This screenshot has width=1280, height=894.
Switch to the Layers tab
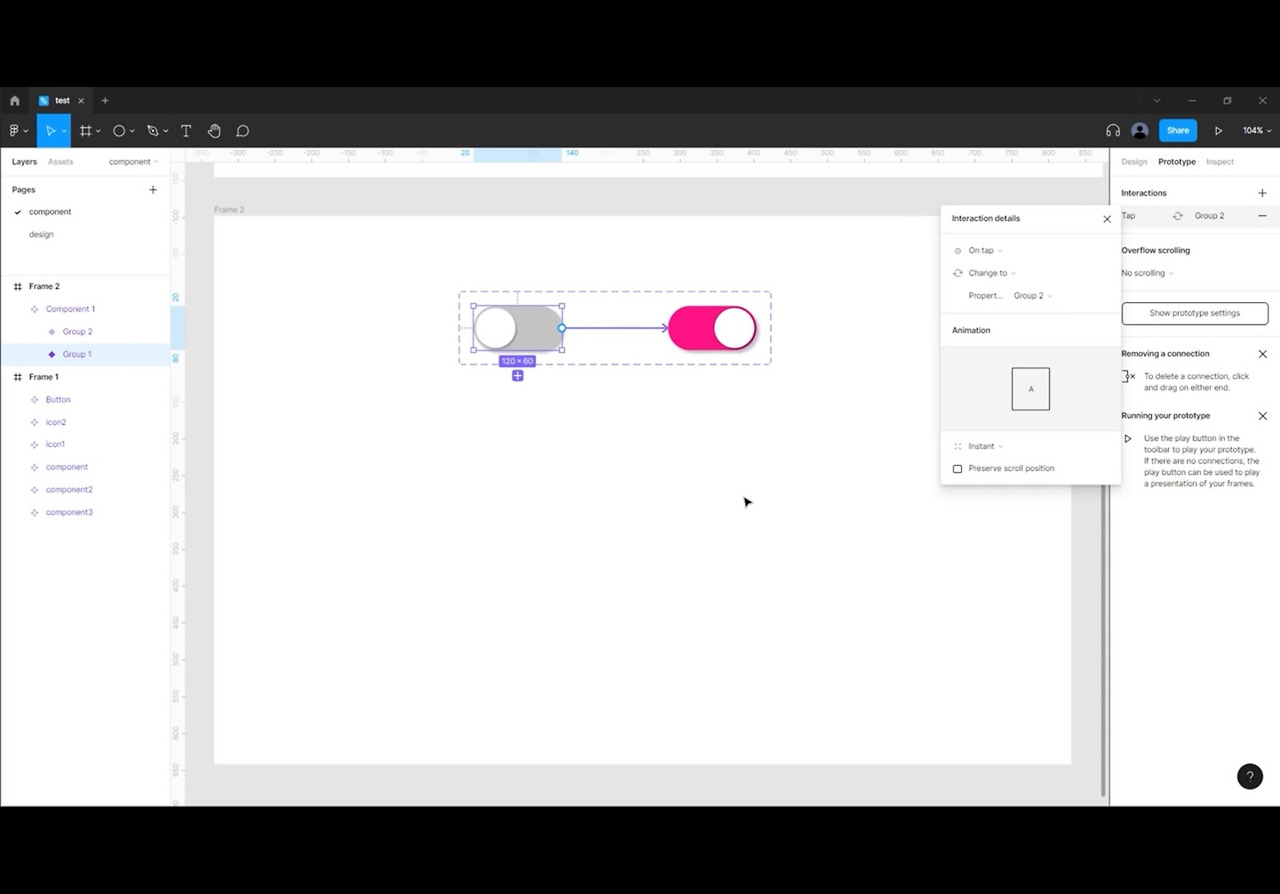(x=24, y=162)
